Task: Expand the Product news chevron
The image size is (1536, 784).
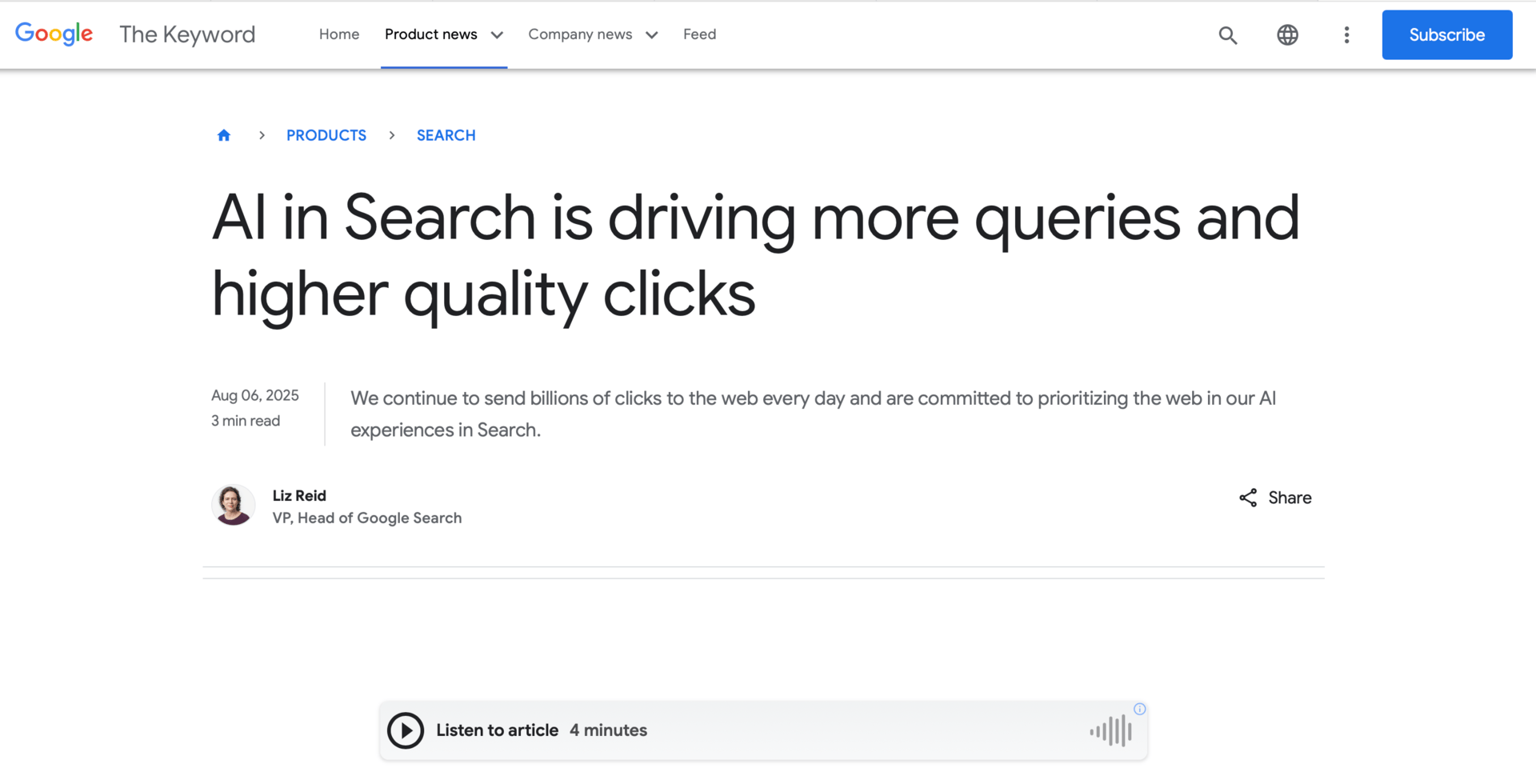Action: point(497,35)
